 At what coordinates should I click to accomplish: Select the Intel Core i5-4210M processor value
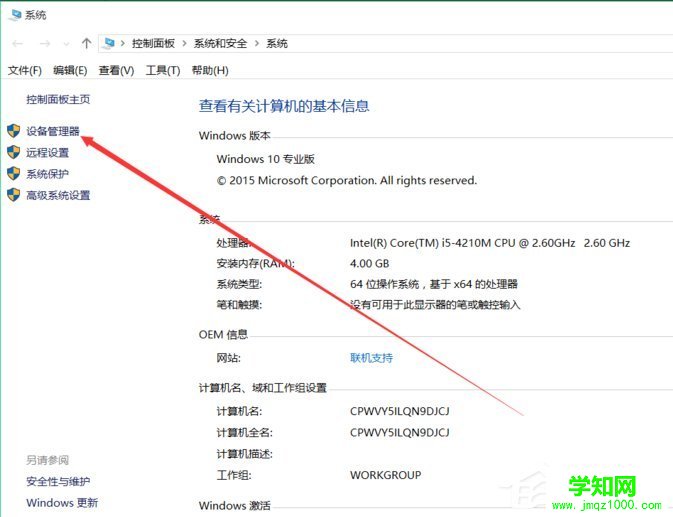tap(490, 243)
